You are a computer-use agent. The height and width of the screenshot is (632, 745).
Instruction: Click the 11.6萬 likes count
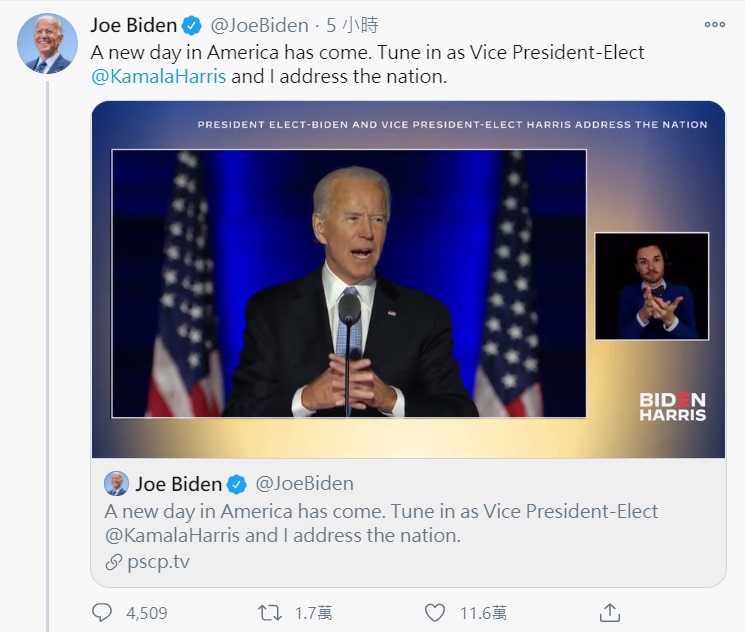483,613
